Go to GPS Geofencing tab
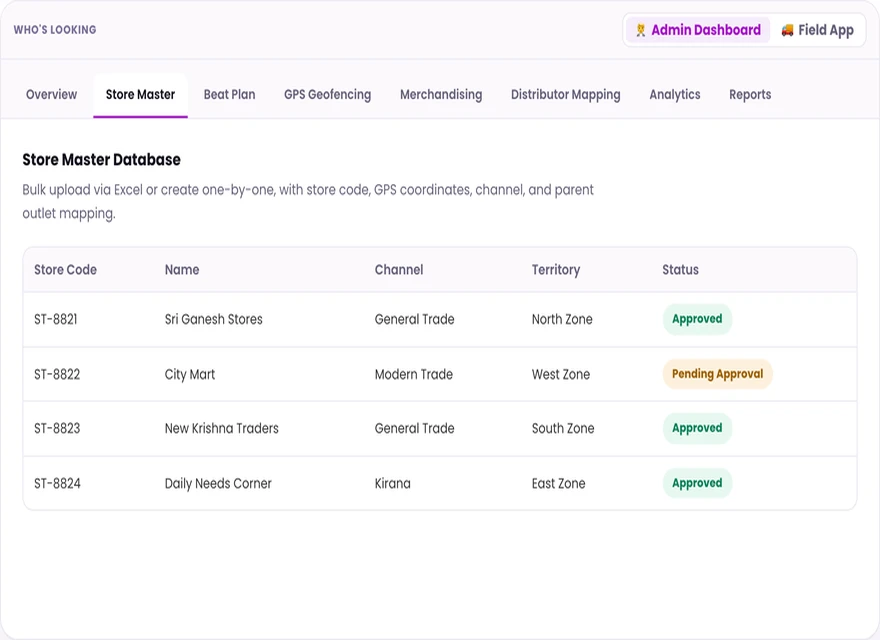 point(328,94)
